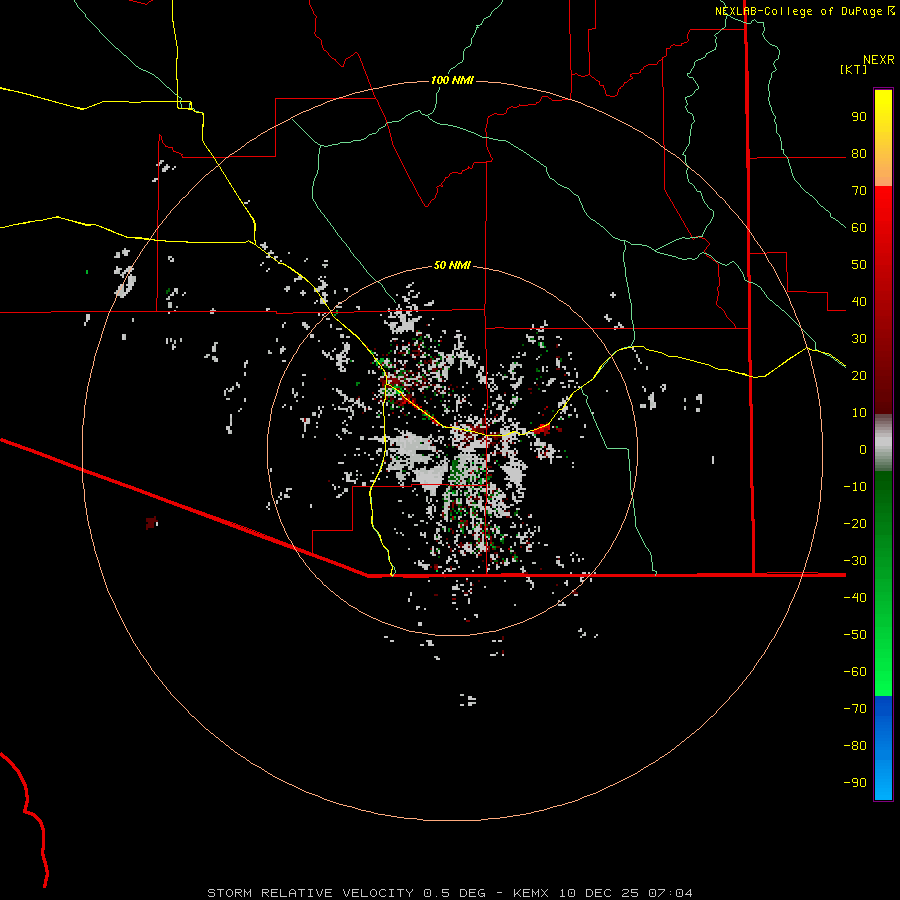Click the -60 value on velocity scale

click(855, 672)
